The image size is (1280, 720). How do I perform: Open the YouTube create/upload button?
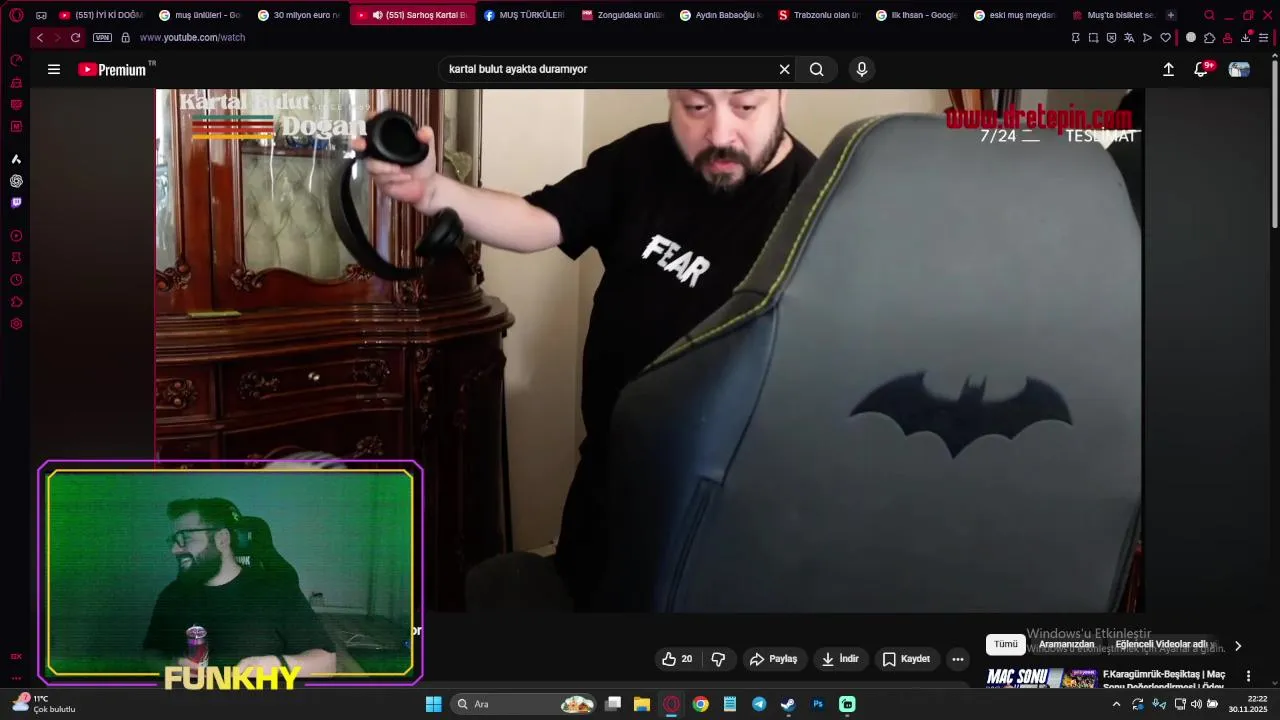click(1168, 69)
